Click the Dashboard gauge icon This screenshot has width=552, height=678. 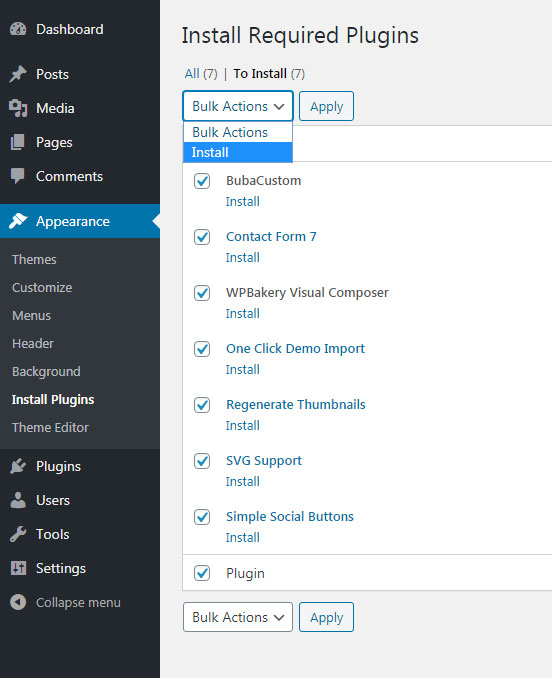pos(18,29)
